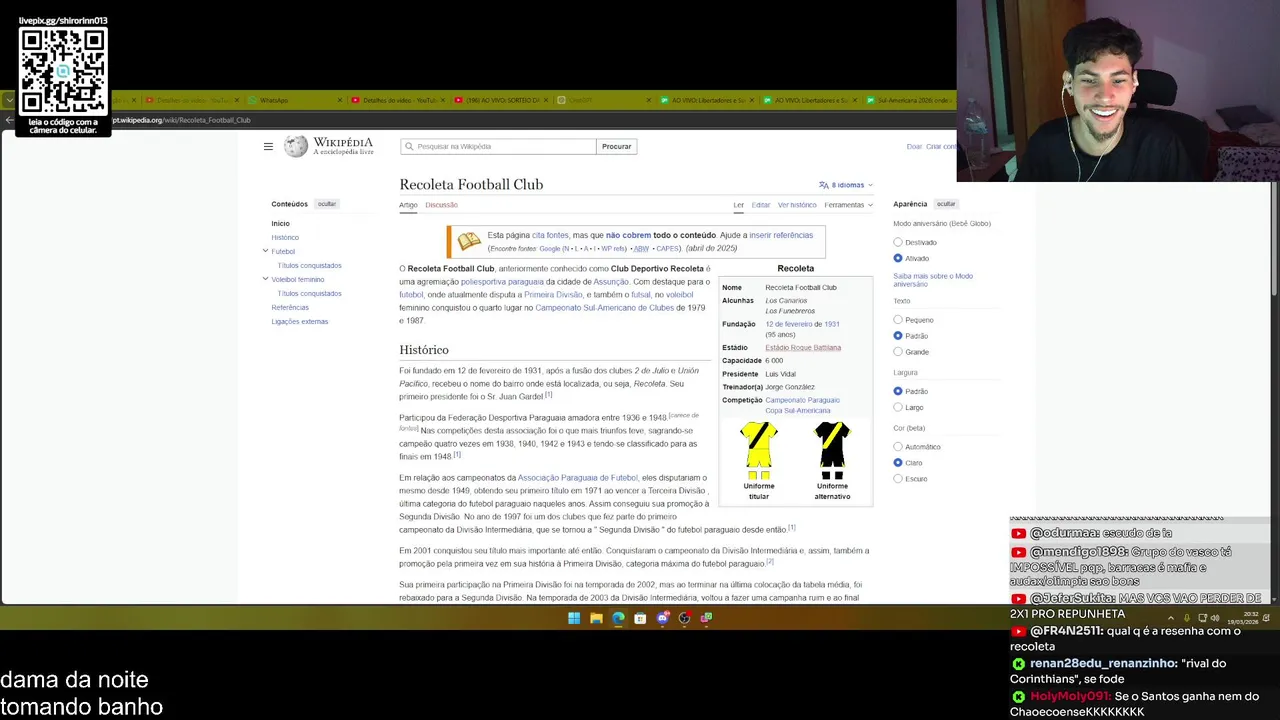Image resolution: width=1280 pixels, height=720 pixels.
Task: Select Desativado for Modo aniversário
Action: tap(897, 242)
